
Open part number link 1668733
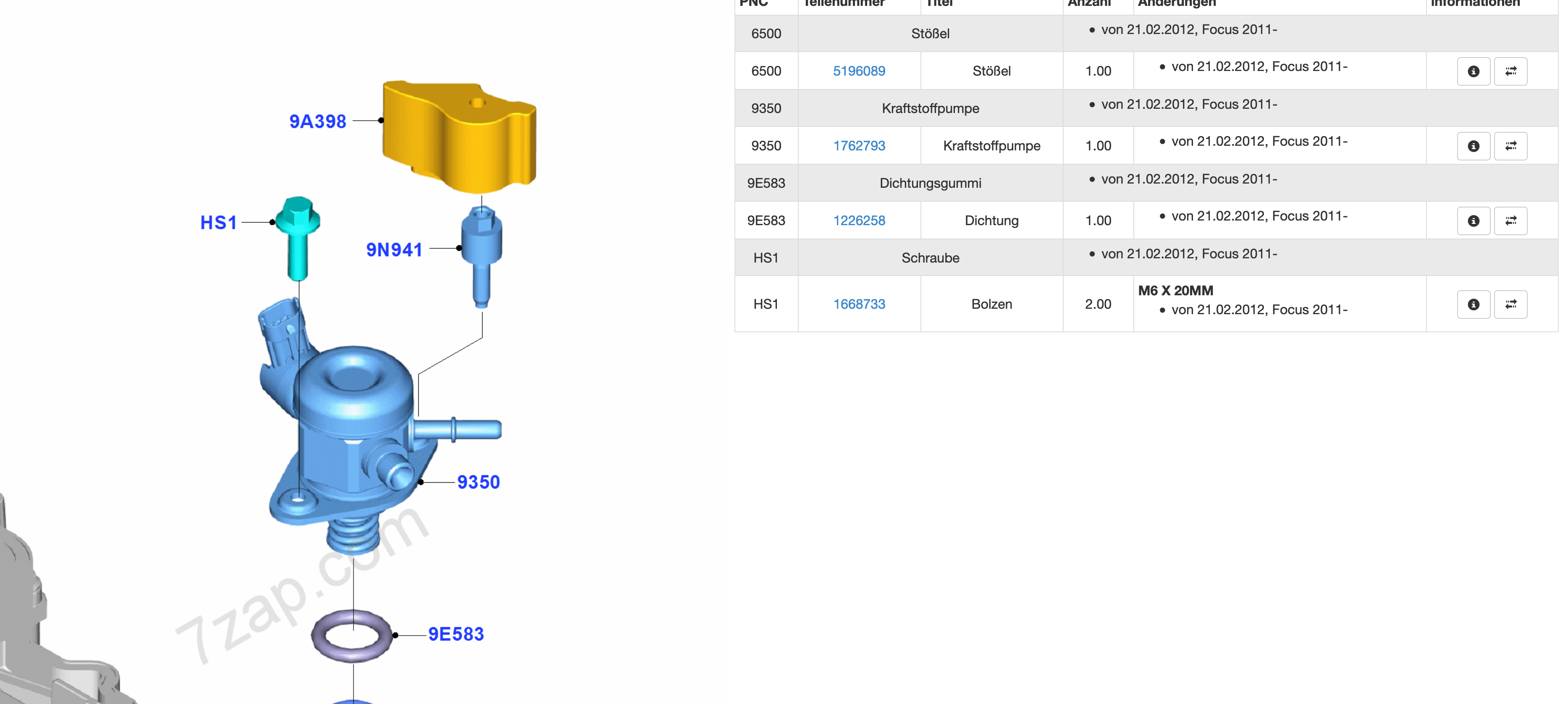tap(859, 305)
